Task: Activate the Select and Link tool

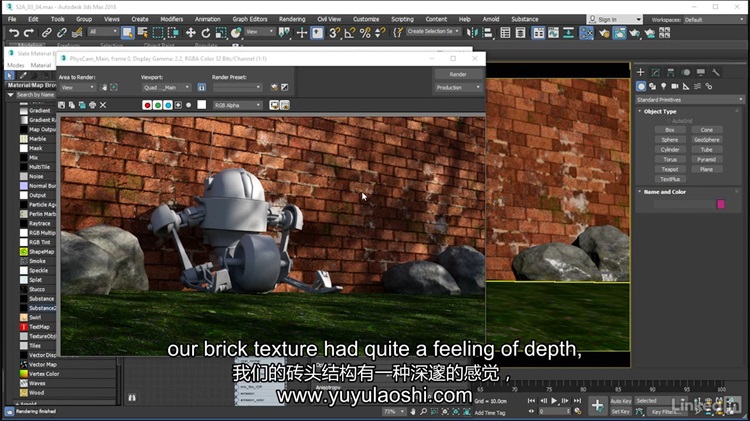Action: (46, 33)
